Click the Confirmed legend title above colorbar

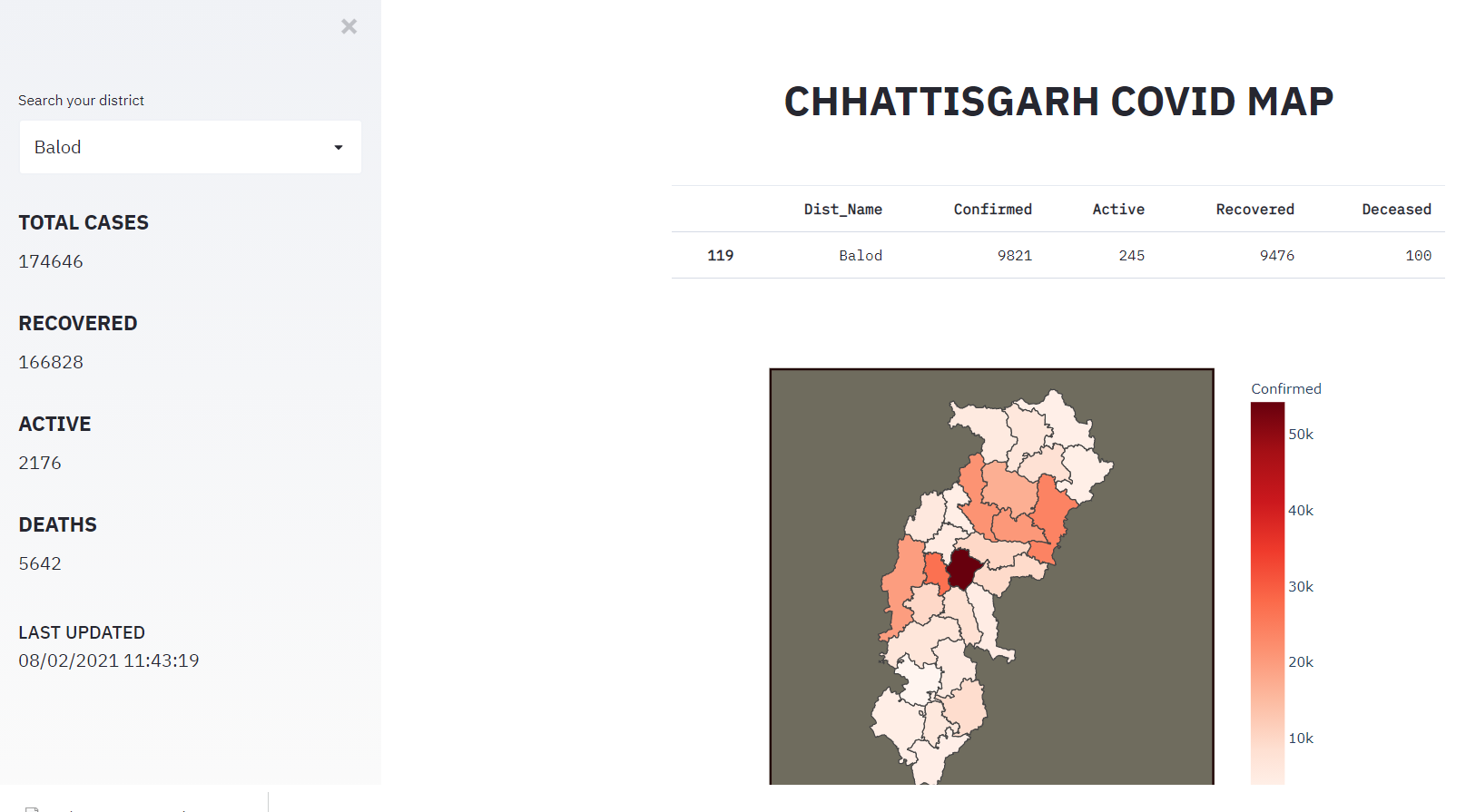pos(1285,389)
